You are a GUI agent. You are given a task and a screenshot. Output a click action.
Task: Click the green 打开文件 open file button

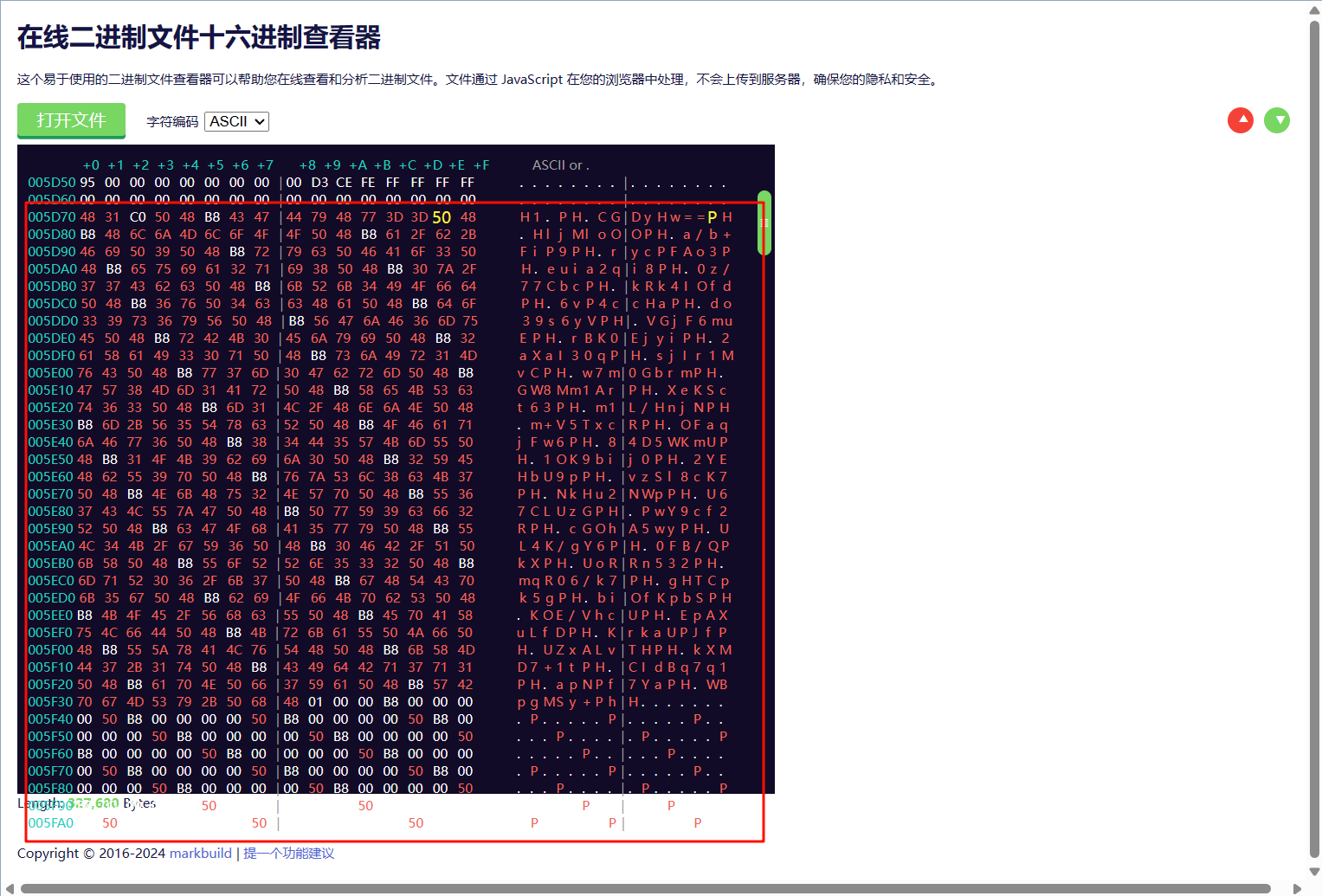(x=71, y=120)
